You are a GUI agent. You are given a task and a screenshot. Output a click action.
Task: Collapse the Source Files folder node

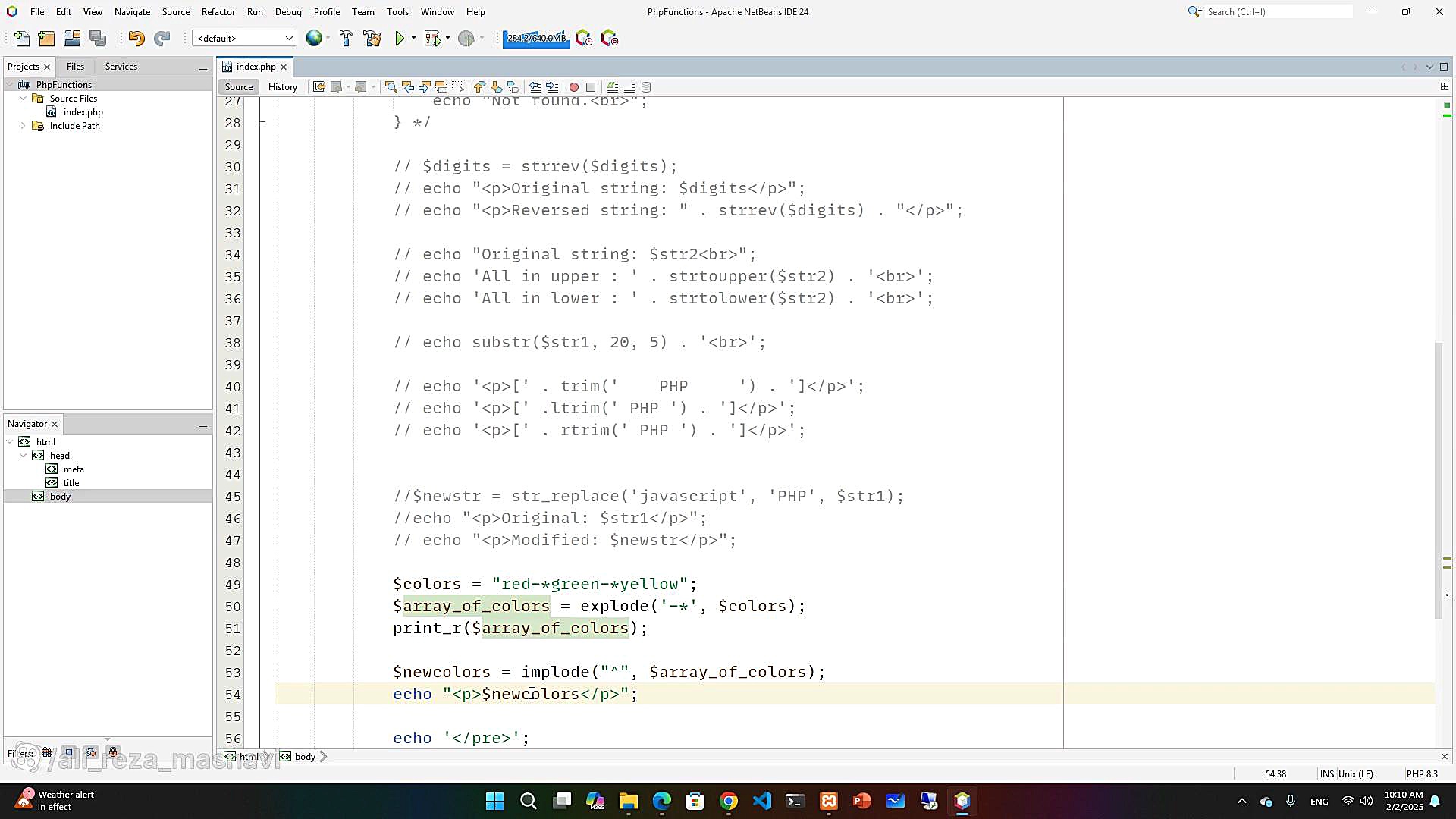24,99
